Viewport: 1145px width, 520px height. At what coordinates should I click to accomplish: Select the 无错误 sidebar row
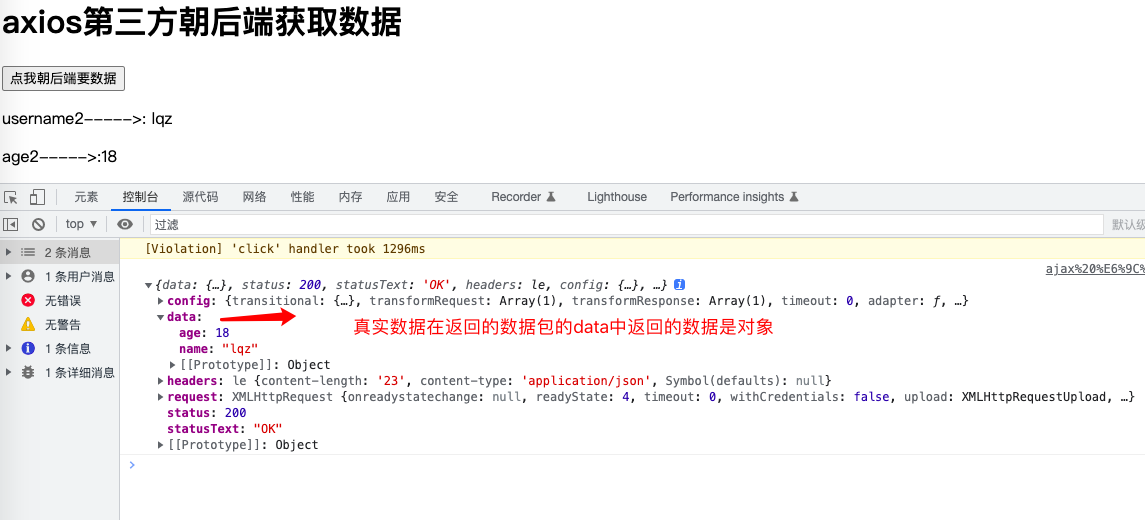(60, 300)
